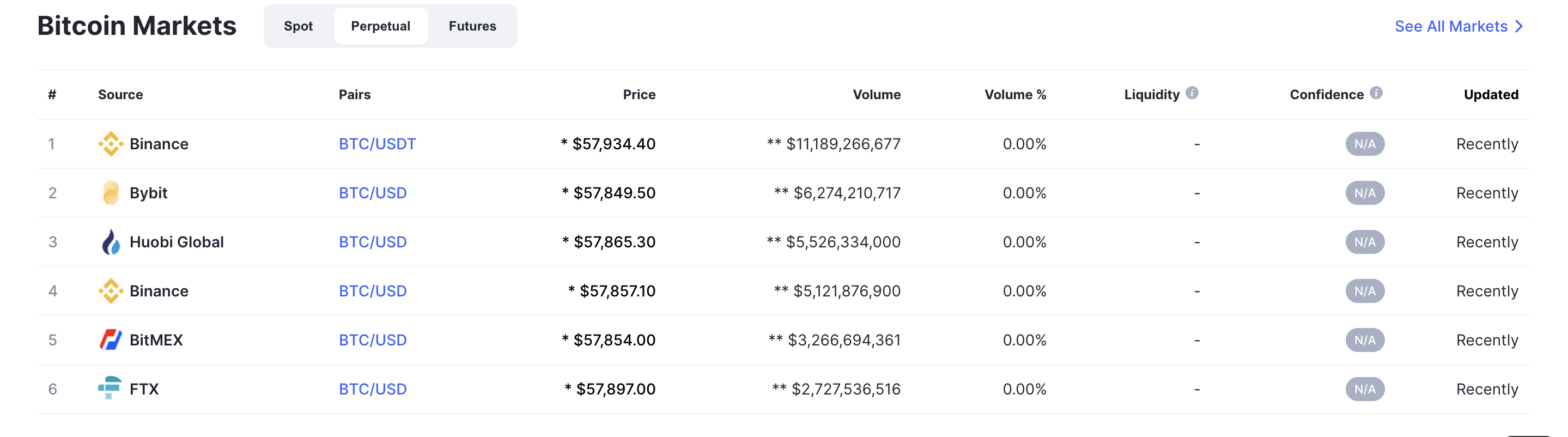Click the Binance logo in row 4
This screenshot has width=1568, height=437.
click(110, 291)
